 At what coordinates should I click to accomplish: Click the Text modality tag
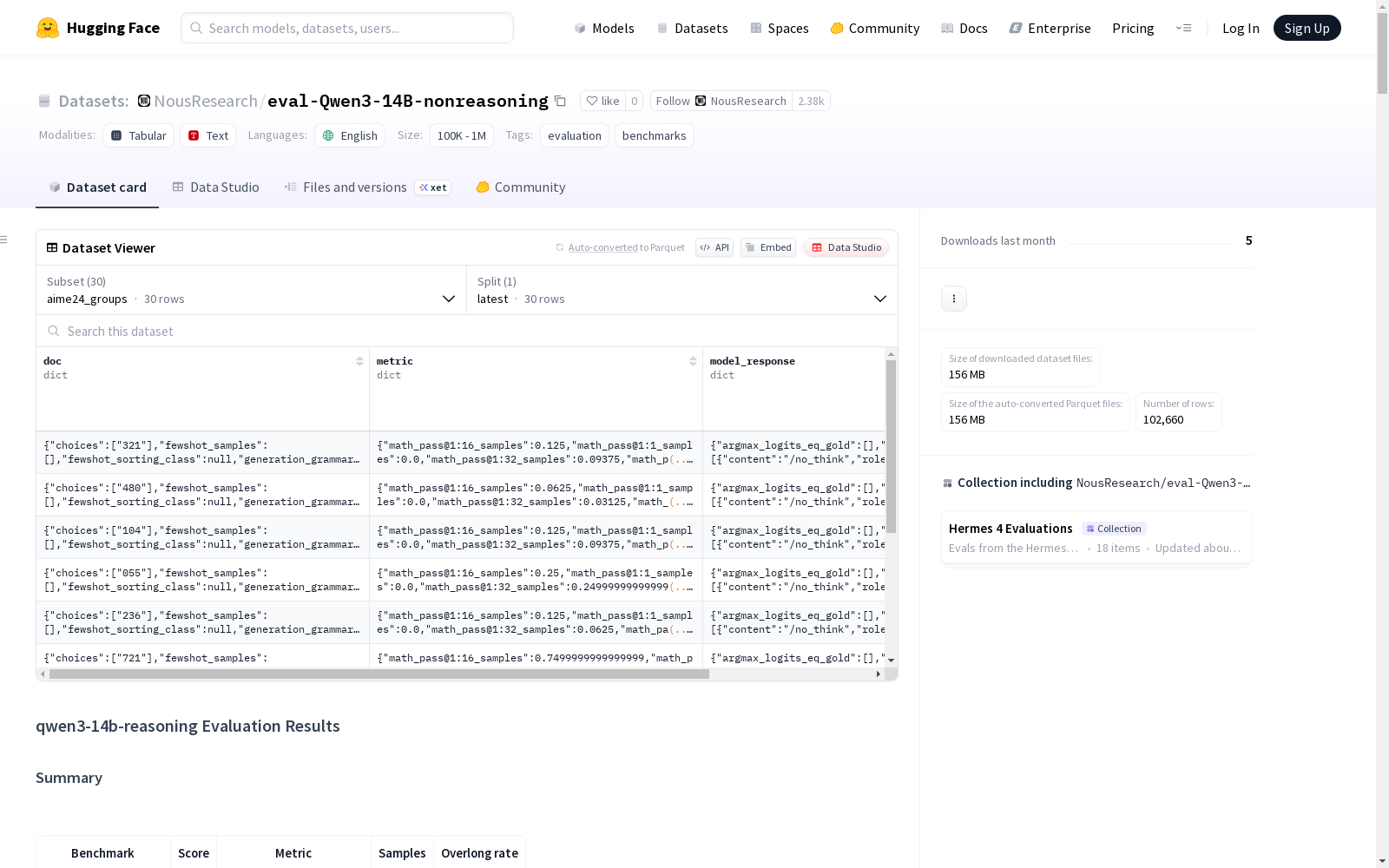[x=208, y=135]
